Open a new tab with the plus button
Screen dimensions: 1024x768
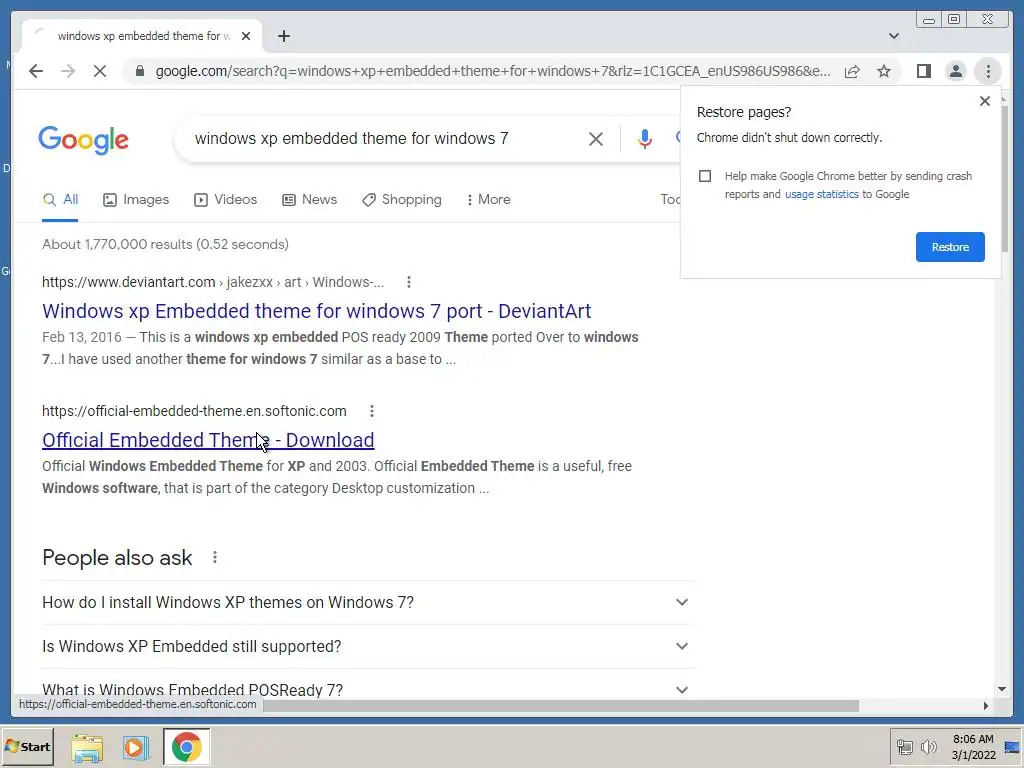[283, 37]
